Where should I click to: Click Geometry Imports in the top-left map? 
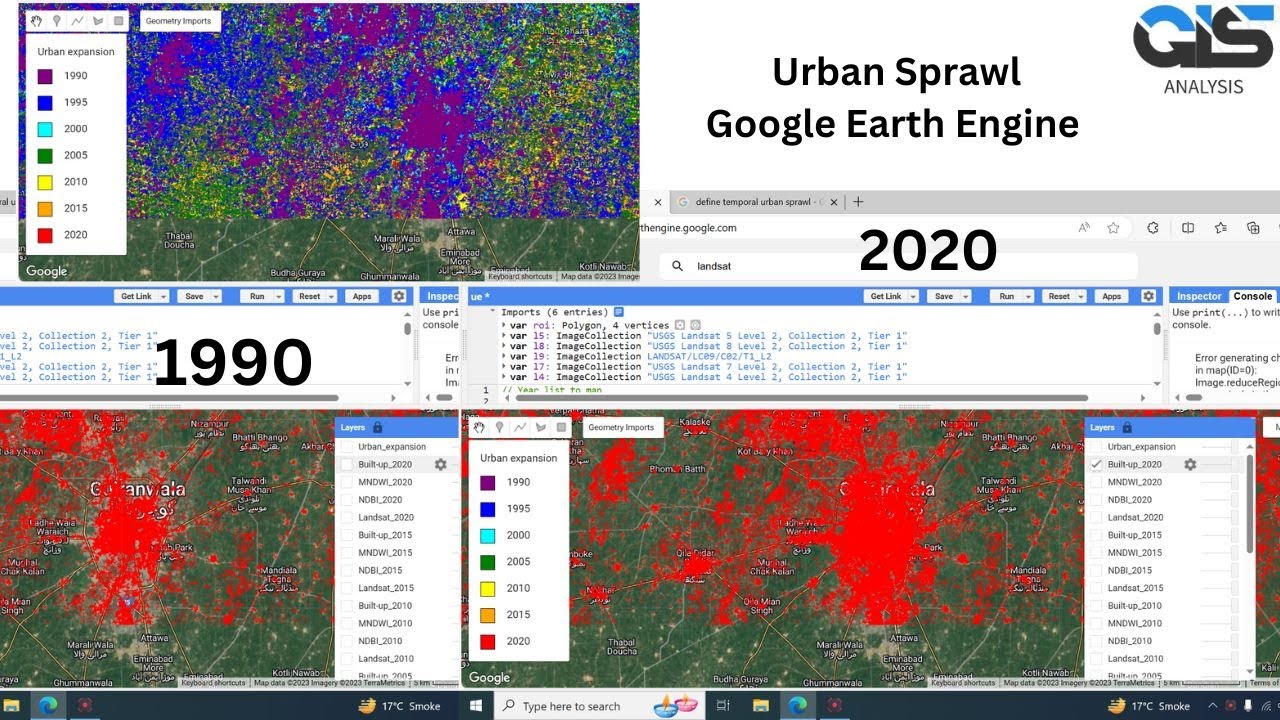point(178,20)
